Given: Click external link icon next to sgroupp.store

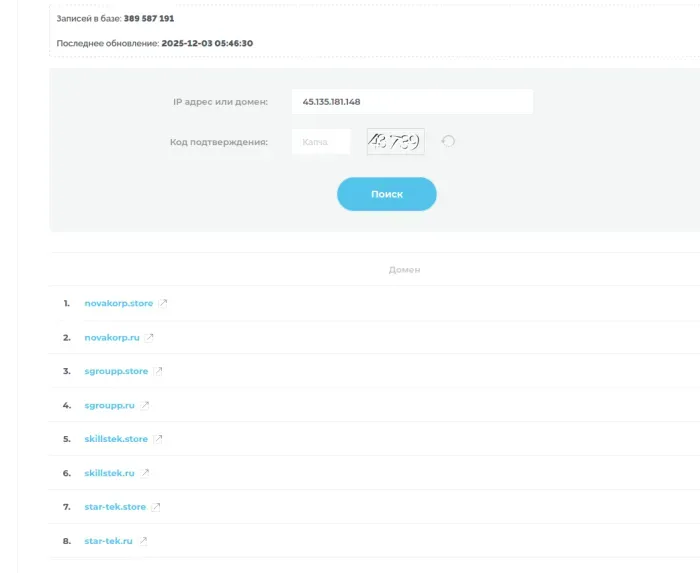Looking at the screenshot, I should [158, 371].
